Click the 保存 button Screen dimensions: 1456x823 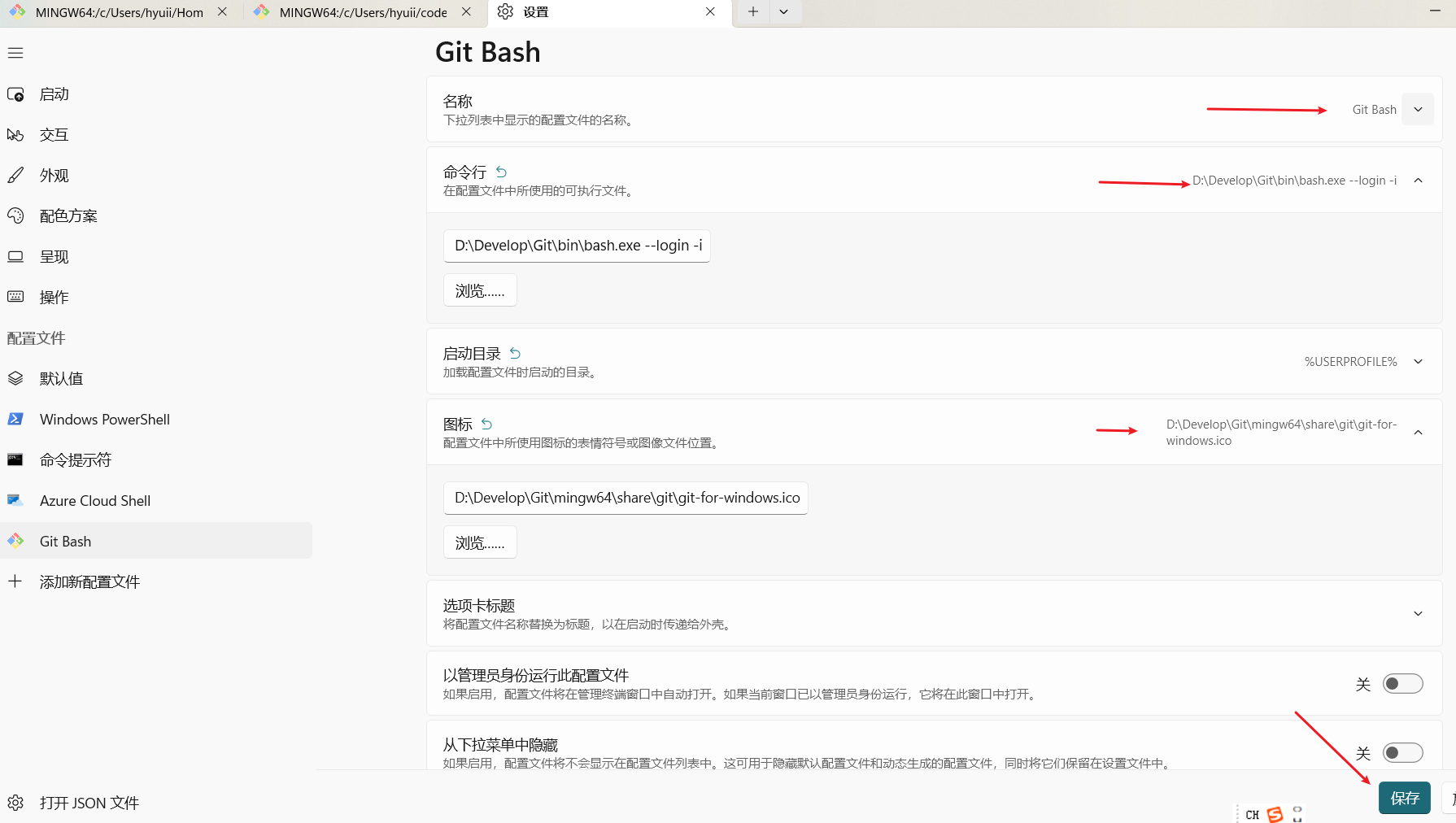point(1405,799)
